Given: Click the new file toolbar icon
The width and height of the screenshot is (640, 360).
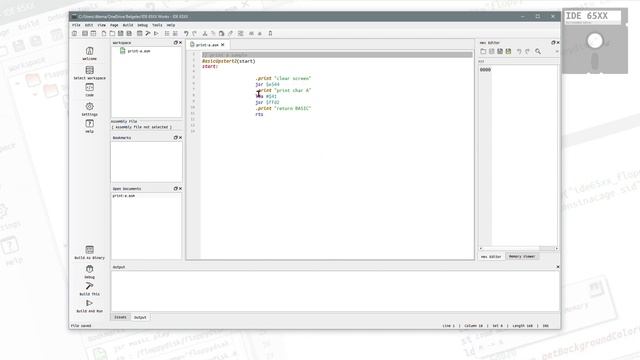Looking at the screenshot, I should (x=104, y=33).
